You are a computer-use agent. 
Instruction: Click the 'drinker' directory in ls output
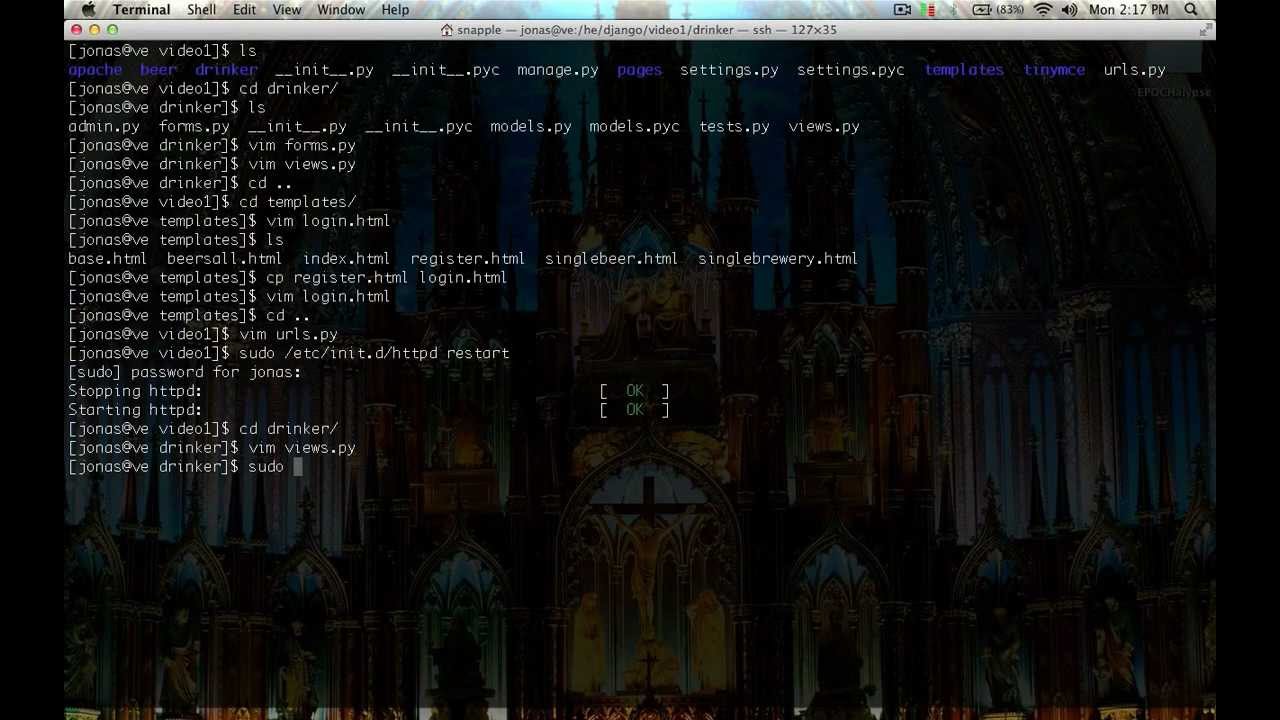point(226,70)
